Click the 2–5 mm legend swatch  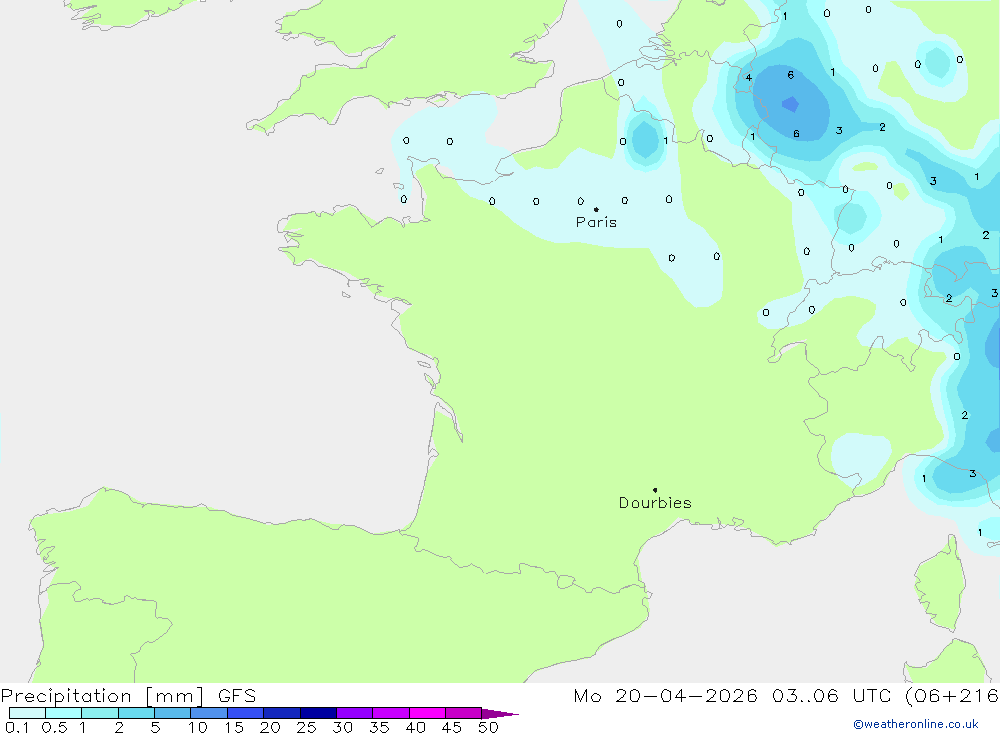136,713
